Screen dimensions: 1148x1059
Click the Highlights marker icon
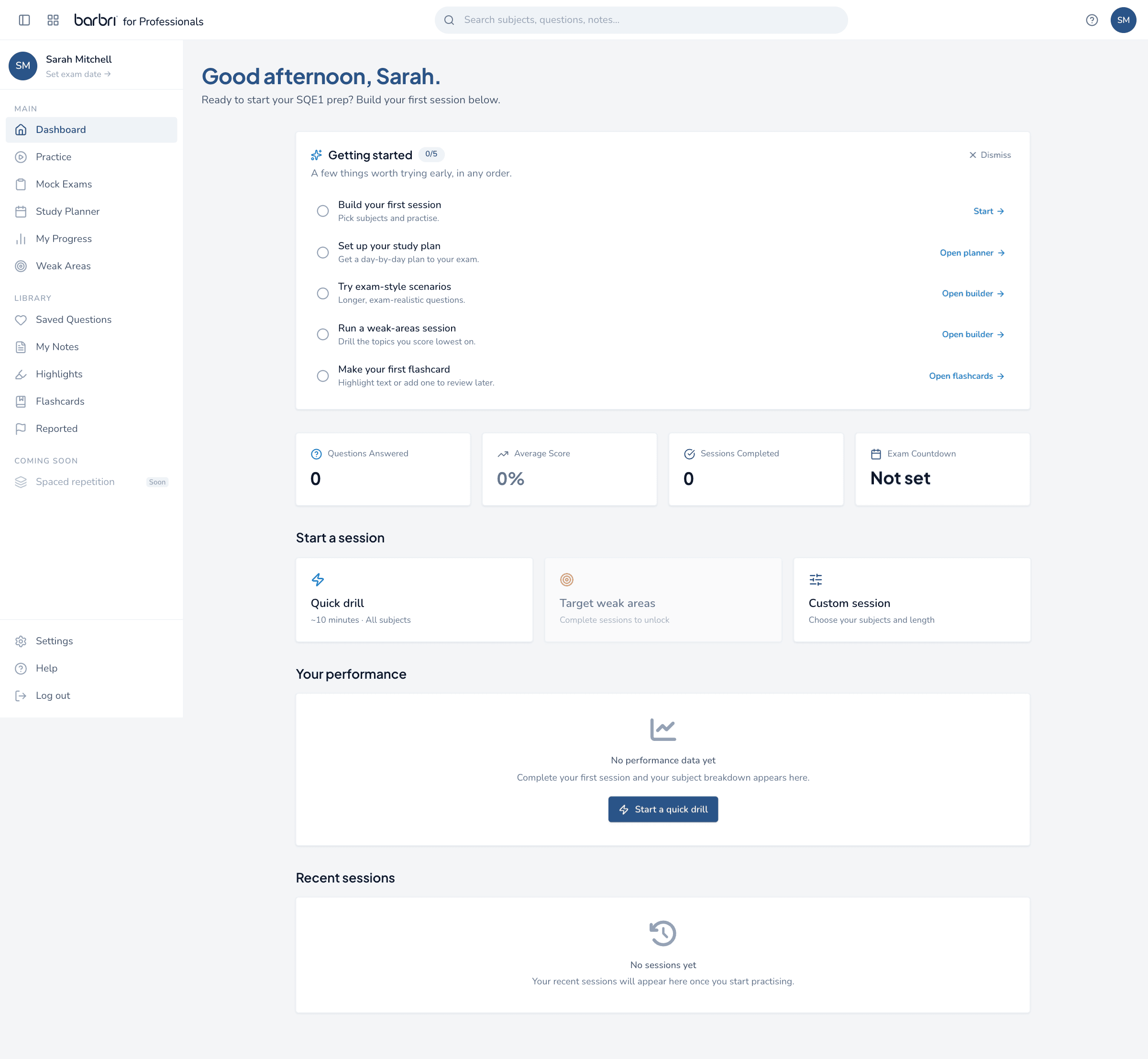(x=21, y=374)
